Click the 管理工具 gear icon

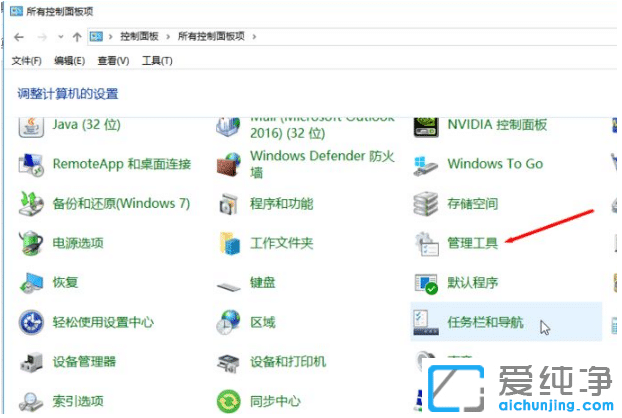426,244
